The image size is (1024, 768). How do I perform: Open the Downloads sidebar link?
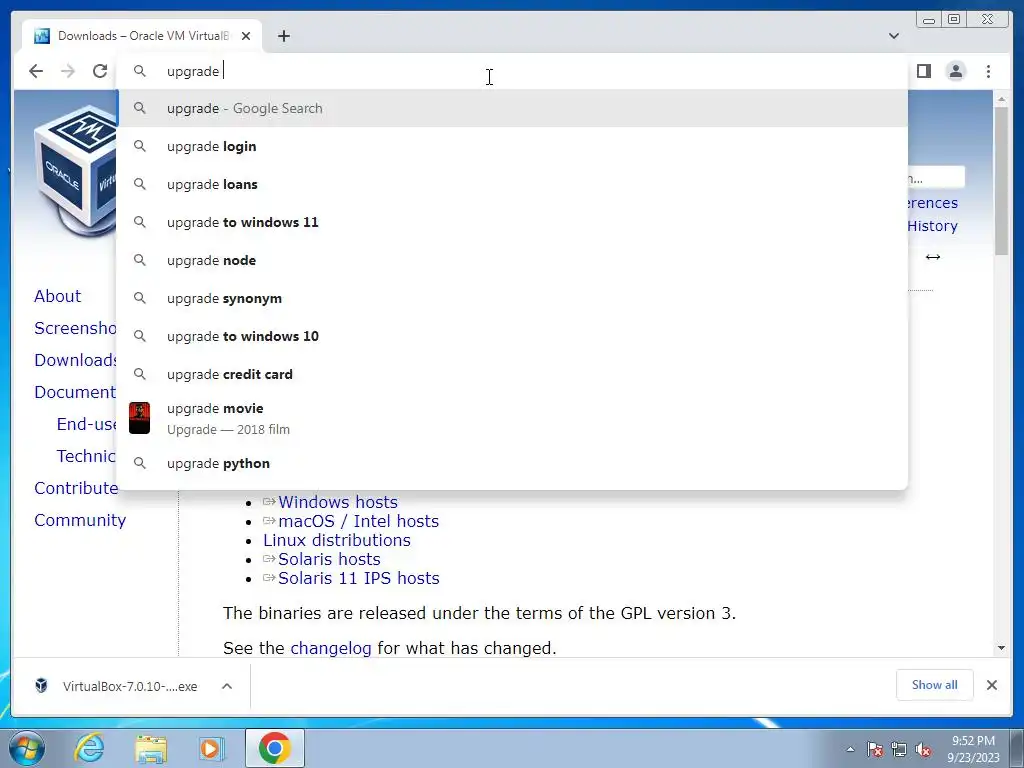76,360
